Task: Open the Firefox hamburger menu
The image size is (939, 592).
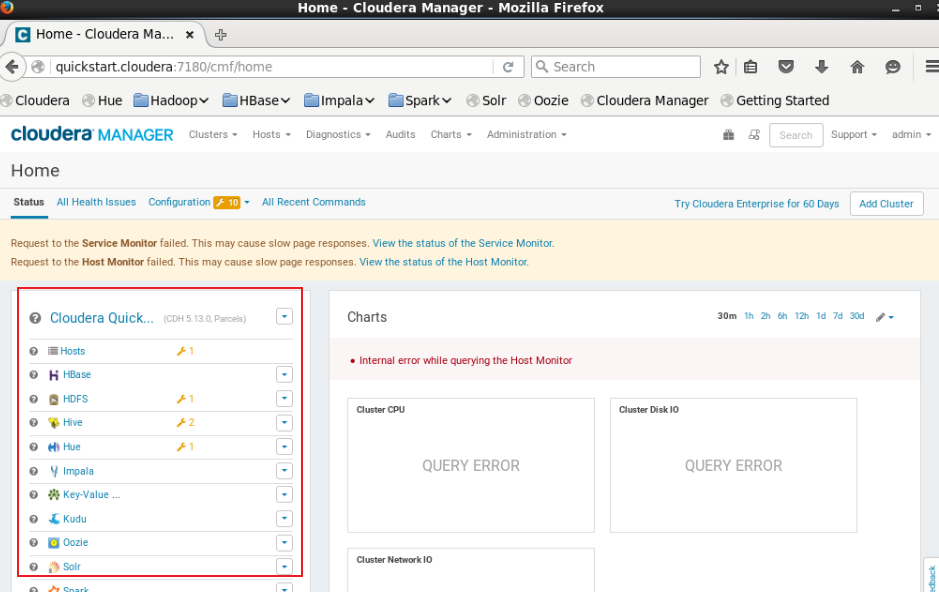Action: click(932, 67)
